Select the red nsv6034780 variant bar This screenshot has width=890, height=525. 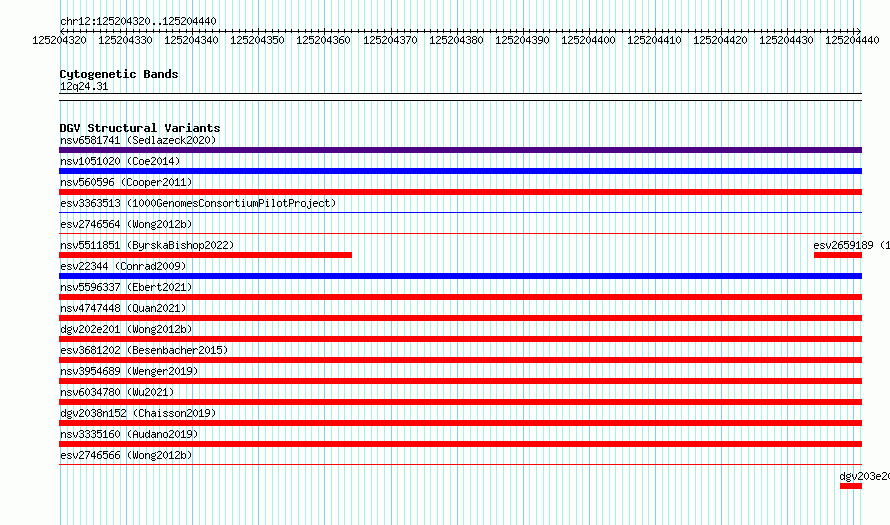460,402
